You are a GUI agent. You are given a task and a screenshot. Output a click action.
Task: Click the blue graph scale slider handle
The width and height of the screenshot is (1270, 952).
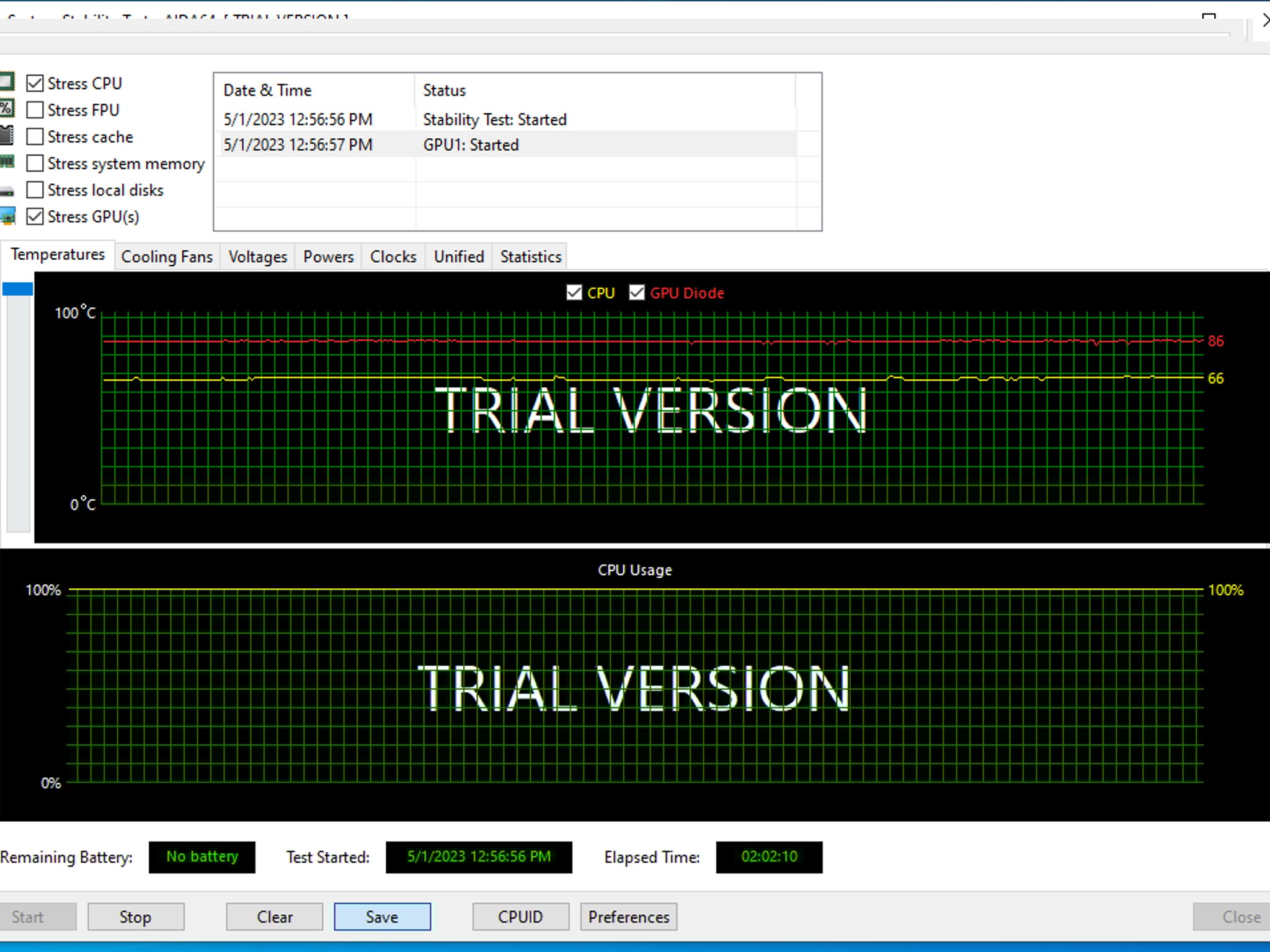point(17,289)
